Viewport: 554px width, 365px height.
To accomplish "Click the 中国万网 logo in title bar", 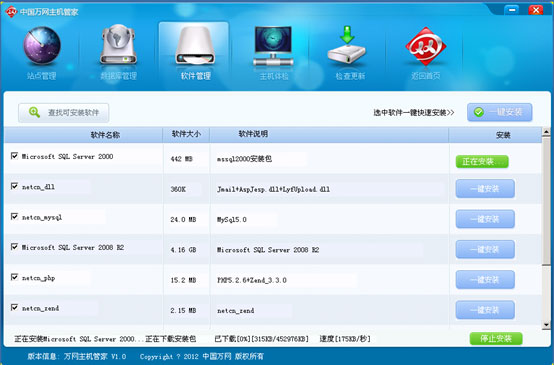I will pyautogui.click(x=11, y=12).
